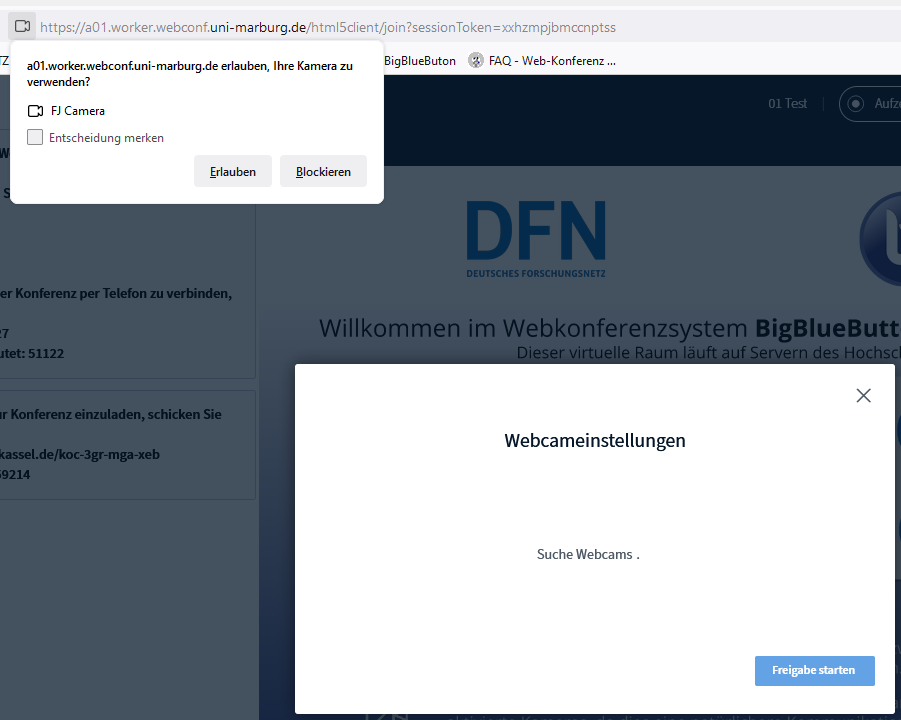Click the X icon on Webcameinstellungen dialog

(x=863, y=395)
